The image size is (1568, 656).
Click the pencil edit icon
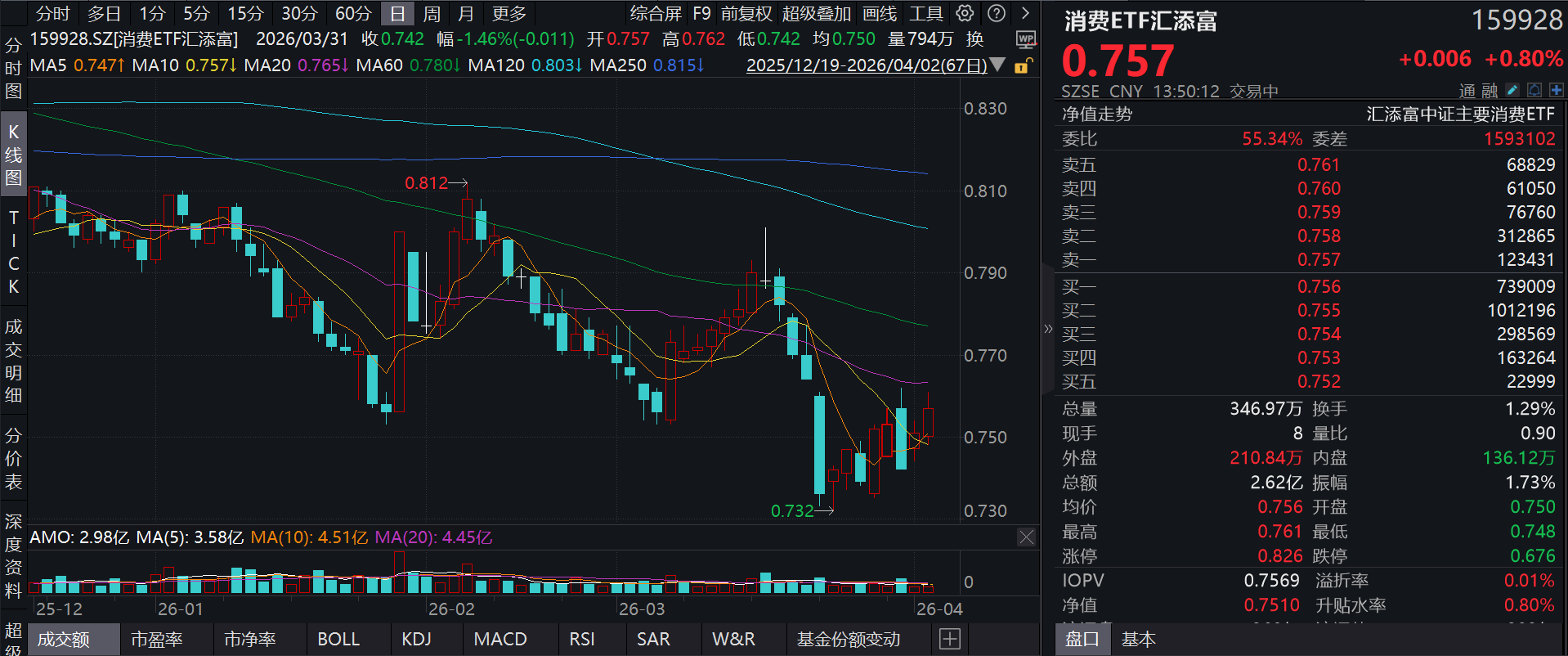pos(1512,90)
